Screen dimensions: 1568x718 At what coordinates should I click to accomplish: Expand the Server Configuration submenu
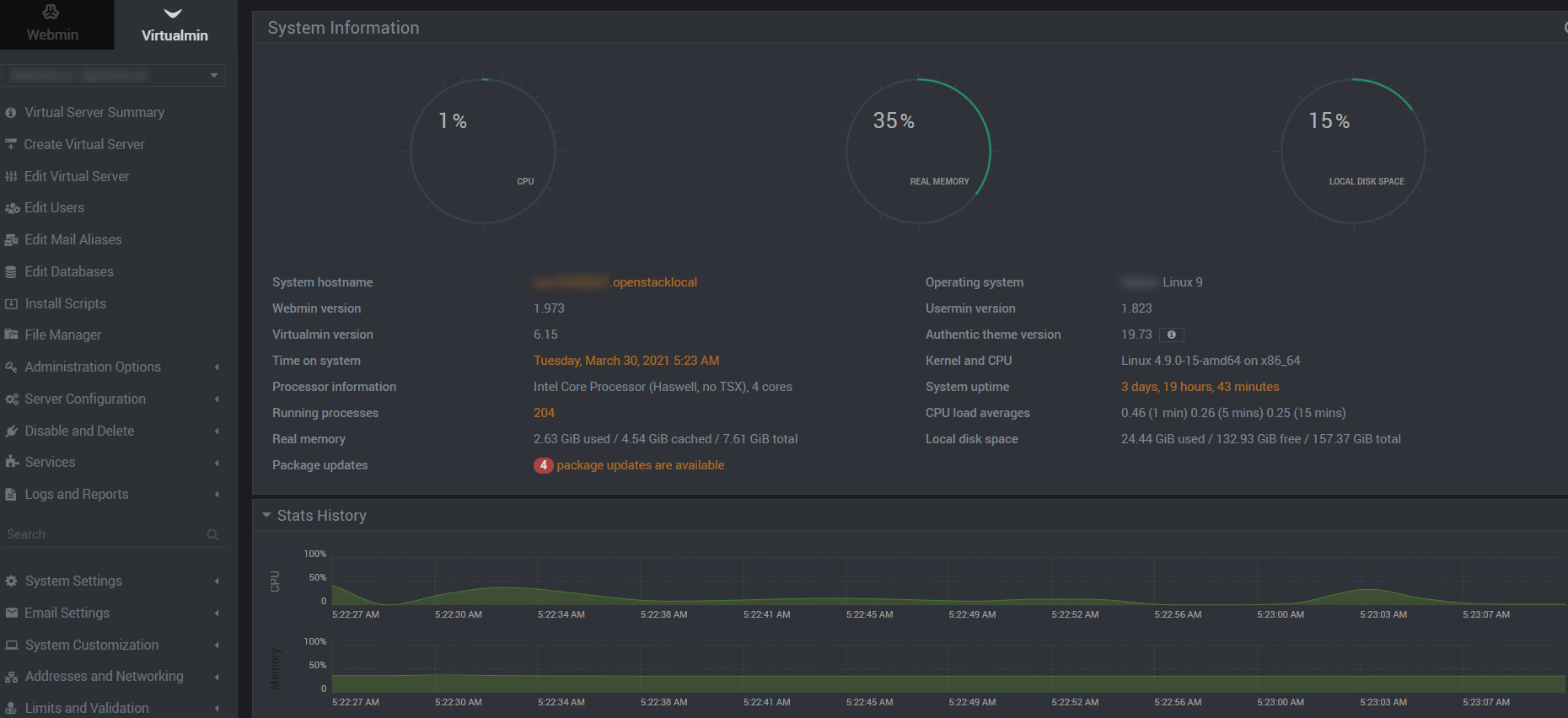[85, 399]
